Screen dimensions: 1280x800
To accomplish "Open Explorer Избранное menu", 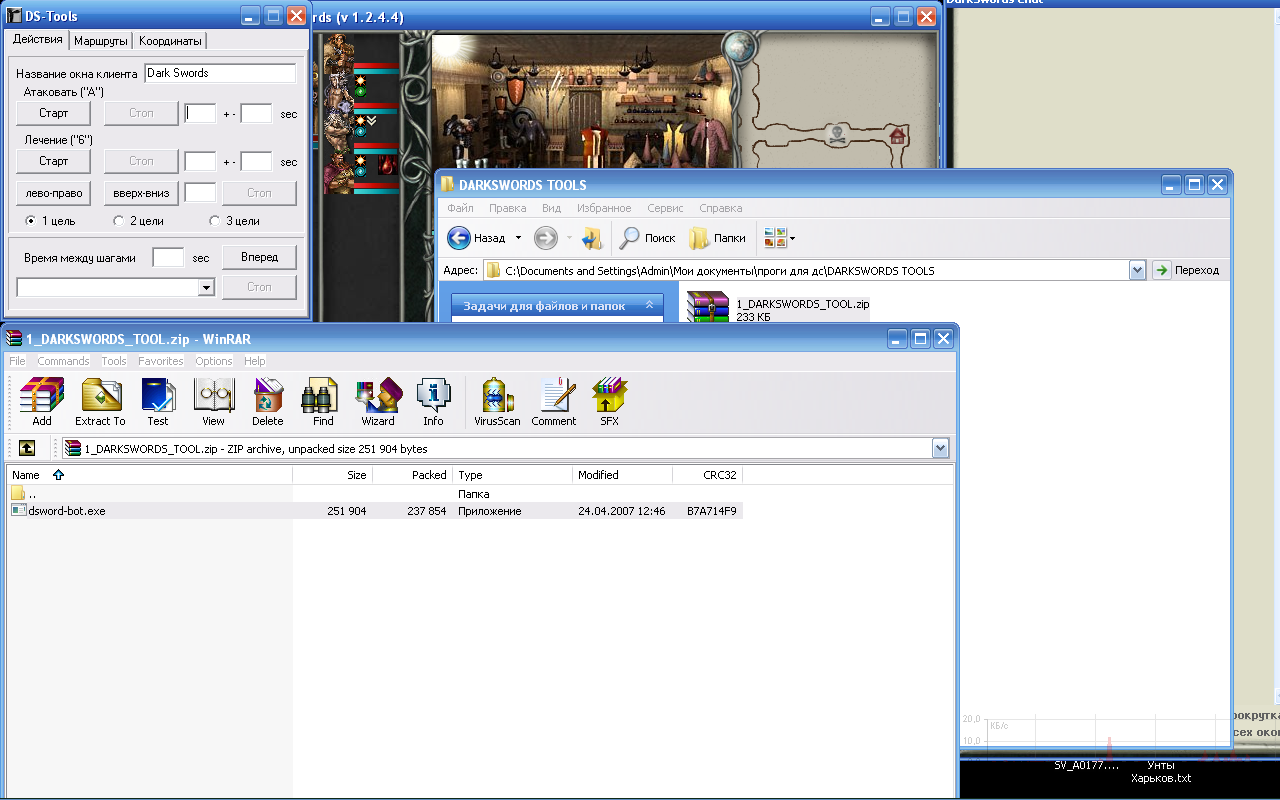I will tap(604, 208).
